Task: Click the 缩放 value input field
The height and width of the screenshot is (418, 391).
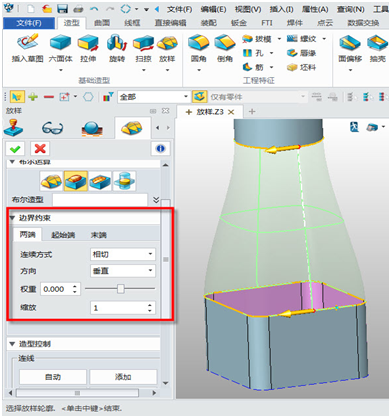Action: 123,308
